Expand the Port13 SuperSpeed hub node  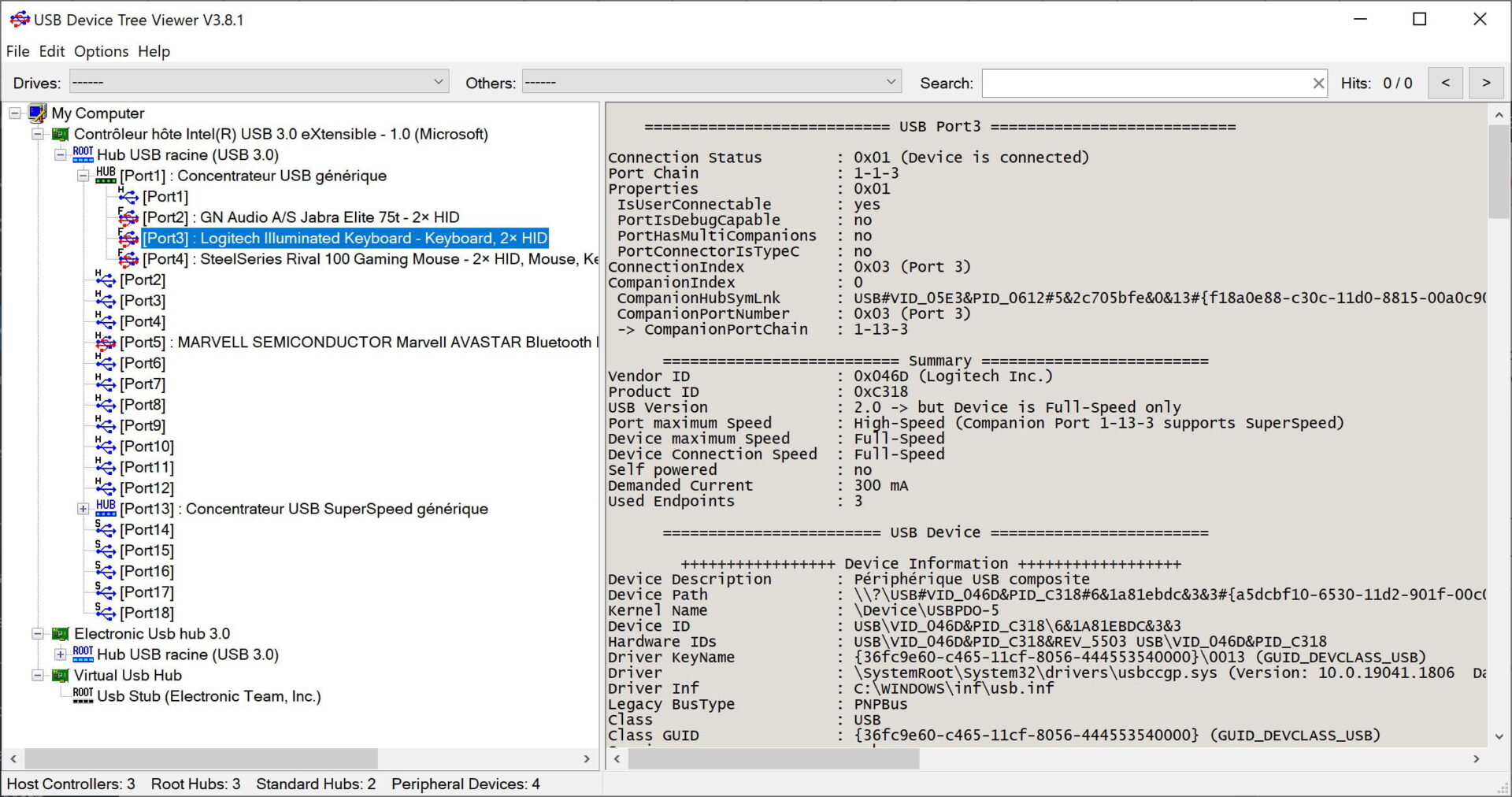(x=83, y=510)
